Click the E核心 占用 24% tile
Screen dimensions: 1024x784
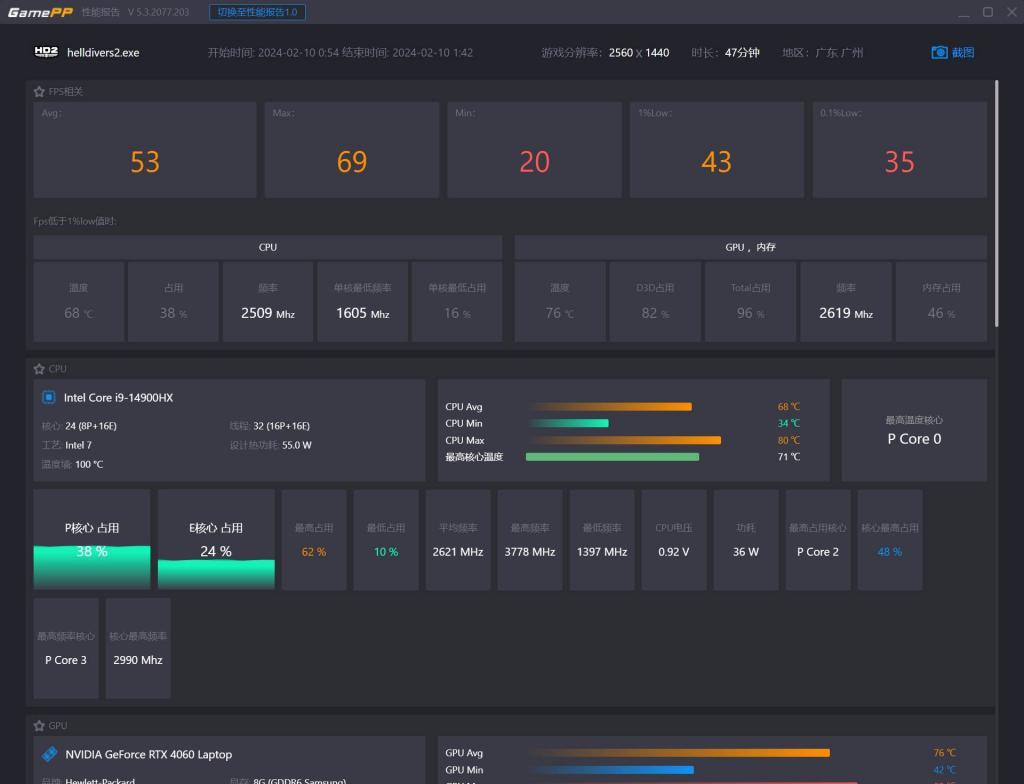click(x=216, y=539)
